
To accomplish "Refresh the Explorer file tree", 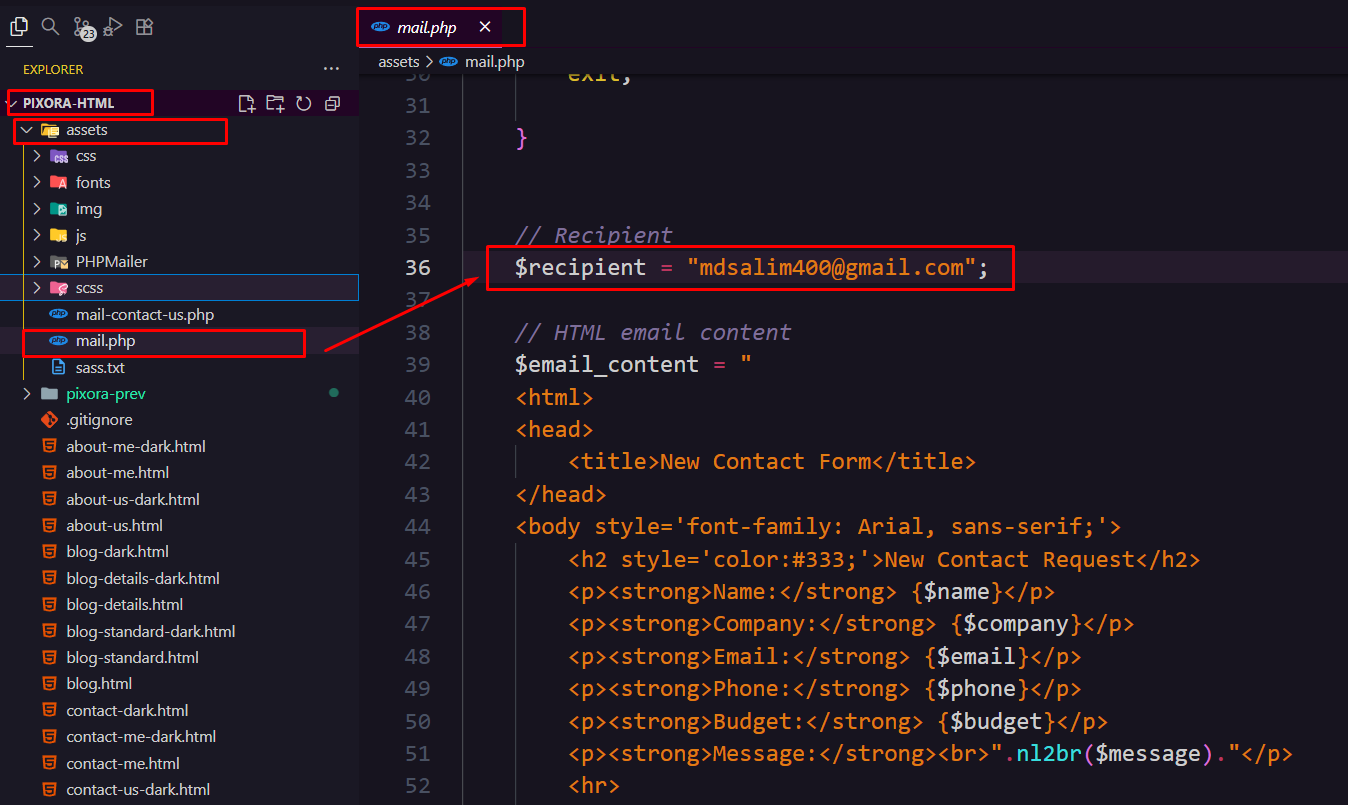I will pos(304,103).
